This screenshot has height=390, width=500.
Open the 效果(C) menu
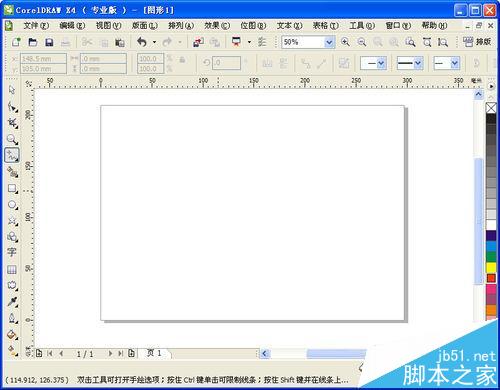(x=217, y=25)
